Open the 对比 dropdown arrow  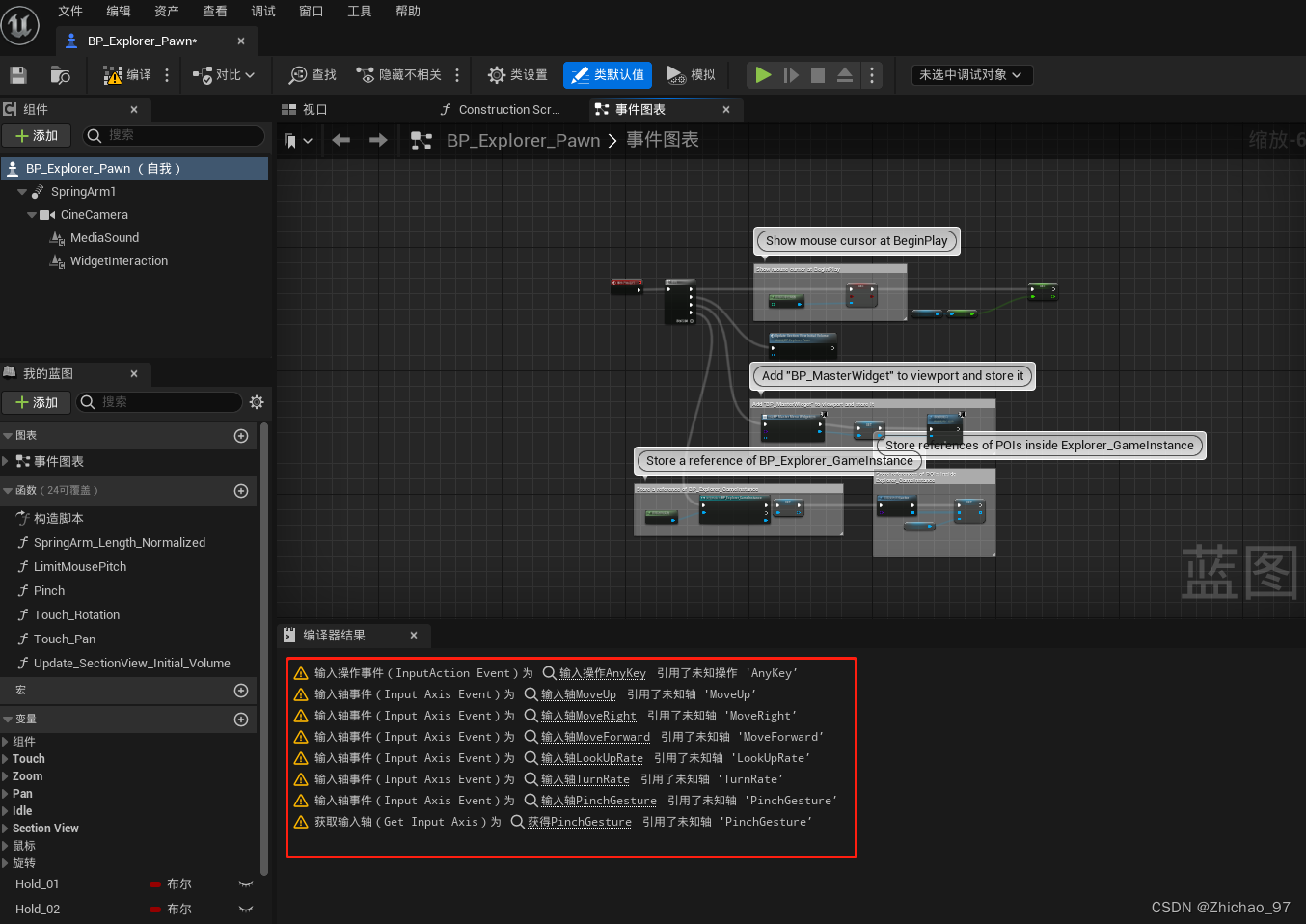coord(251,74)
